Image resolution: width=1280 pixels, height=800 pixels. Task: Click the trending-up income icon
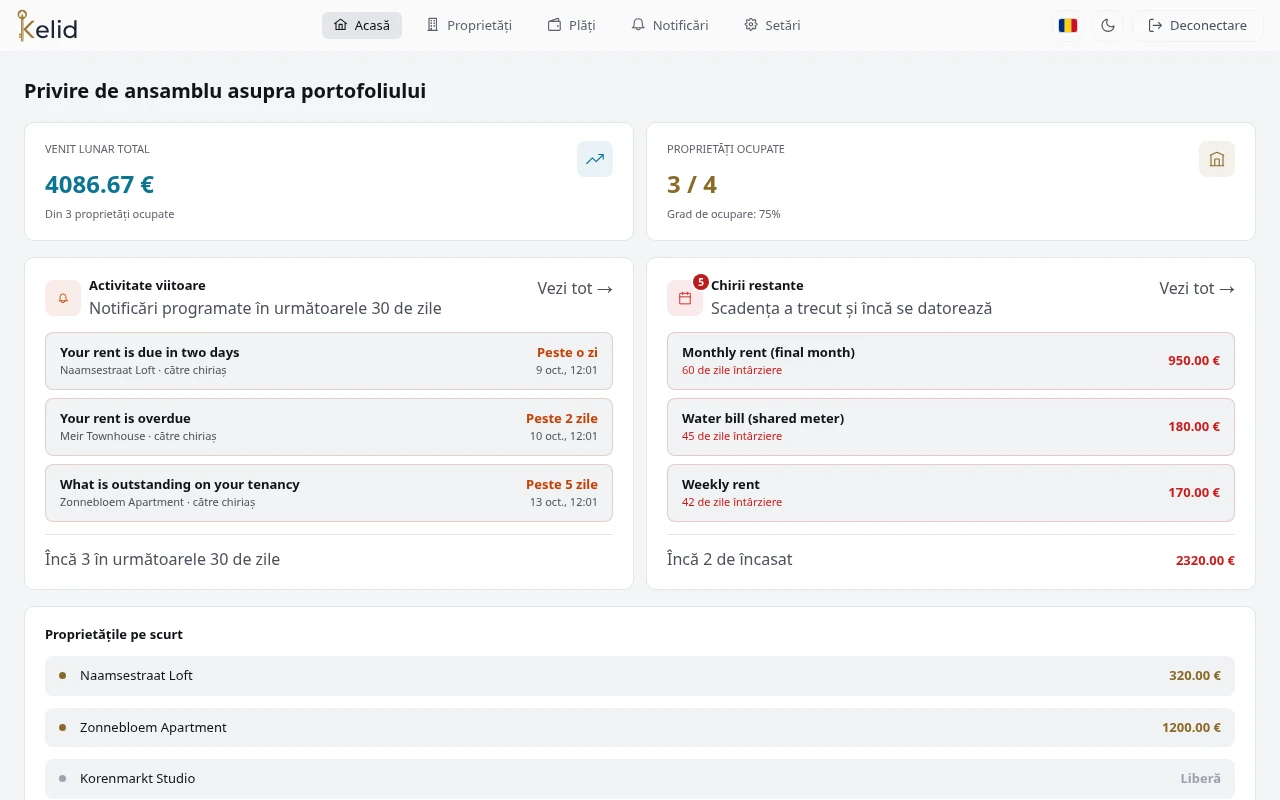[x=595, y=159]
